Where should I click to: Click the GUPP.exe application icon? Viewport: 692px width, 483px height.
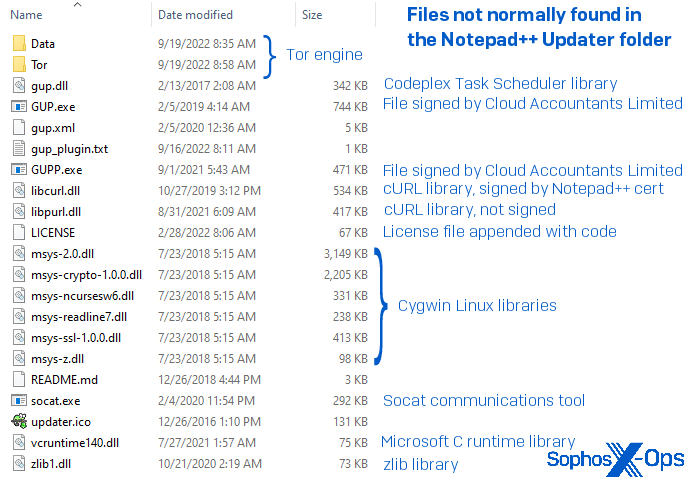(19, 170)
